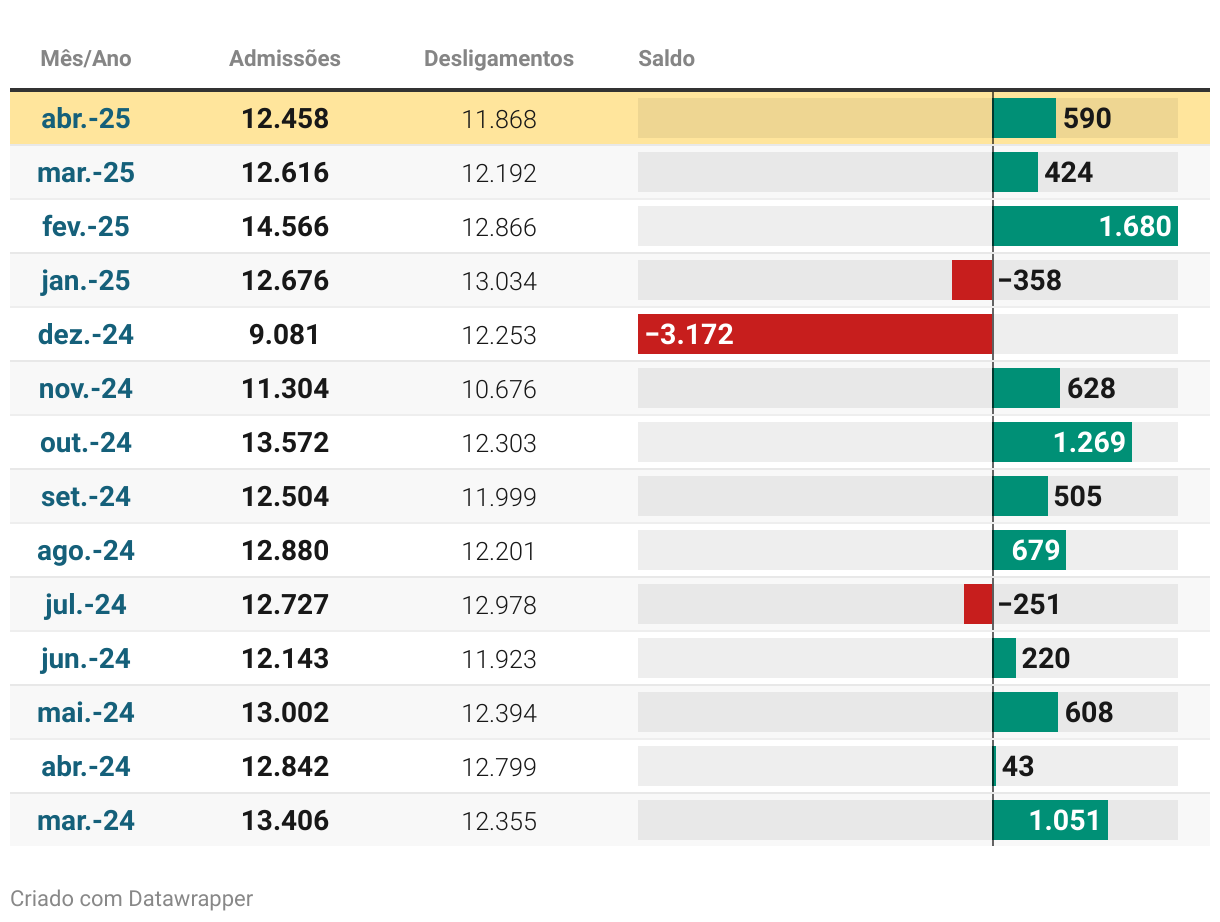Select the ago.-24 green 679 bar

pyautogui.click(x=1029, y=550)
